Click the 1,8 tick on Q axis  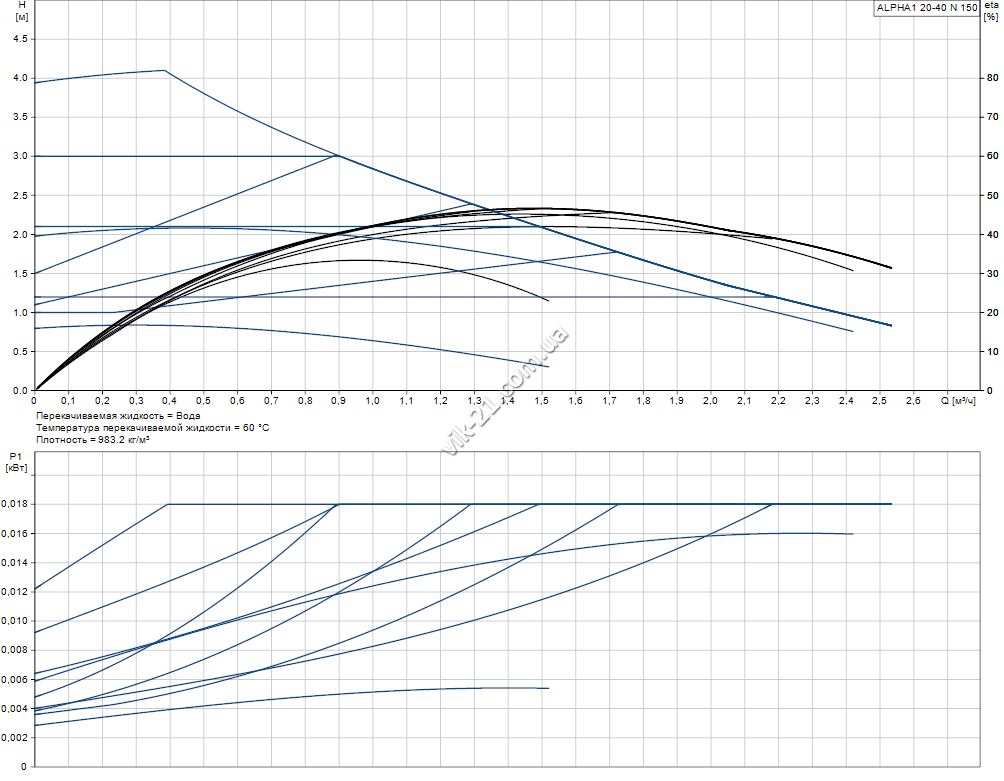pos(643,401)
